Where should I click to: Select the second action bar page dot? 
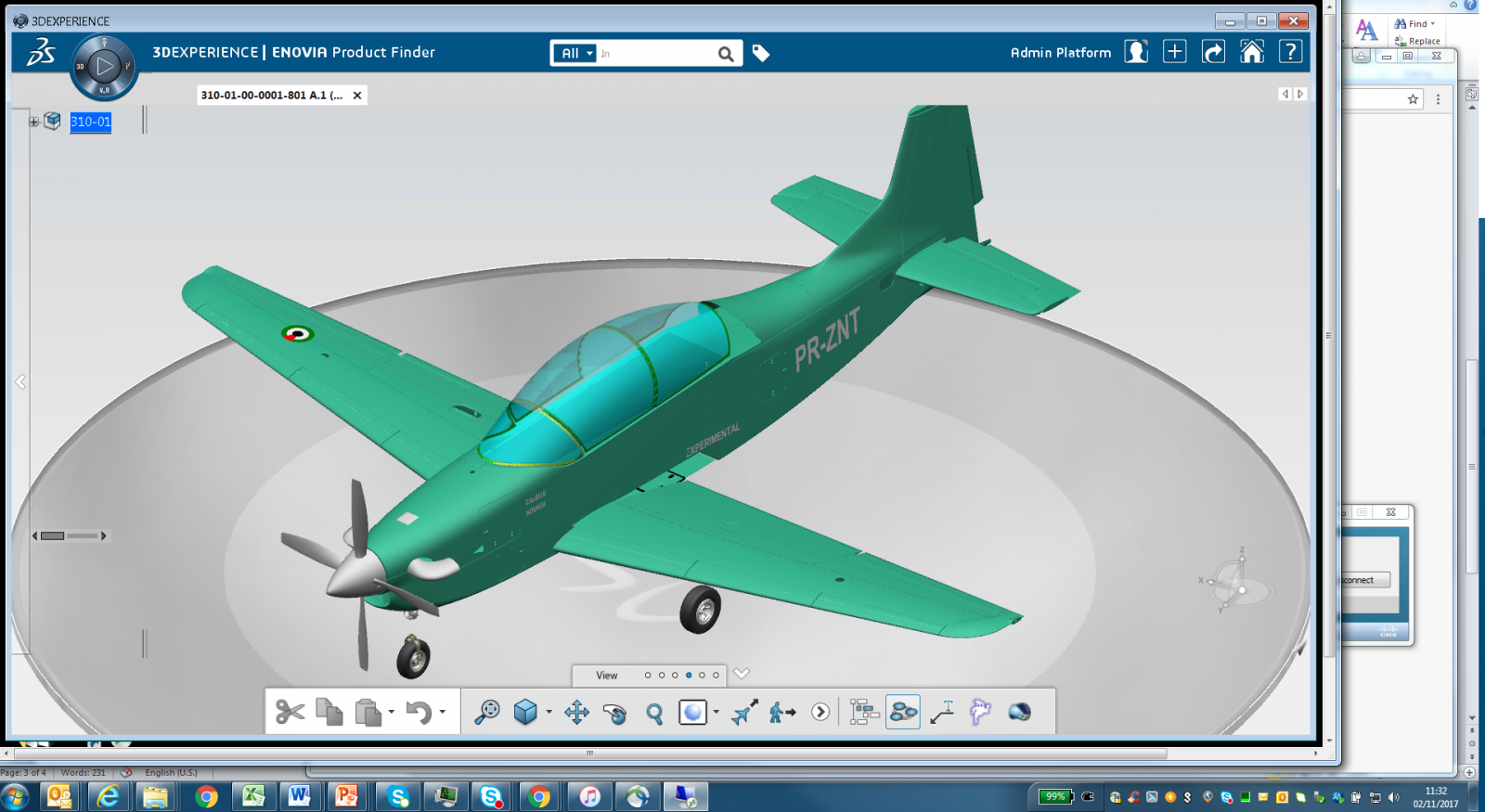click(x=662, y=676)
